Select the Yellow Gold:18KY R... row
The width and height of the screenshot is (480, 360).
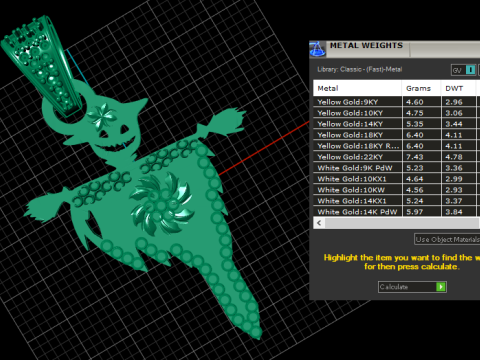tap(397, 146)
